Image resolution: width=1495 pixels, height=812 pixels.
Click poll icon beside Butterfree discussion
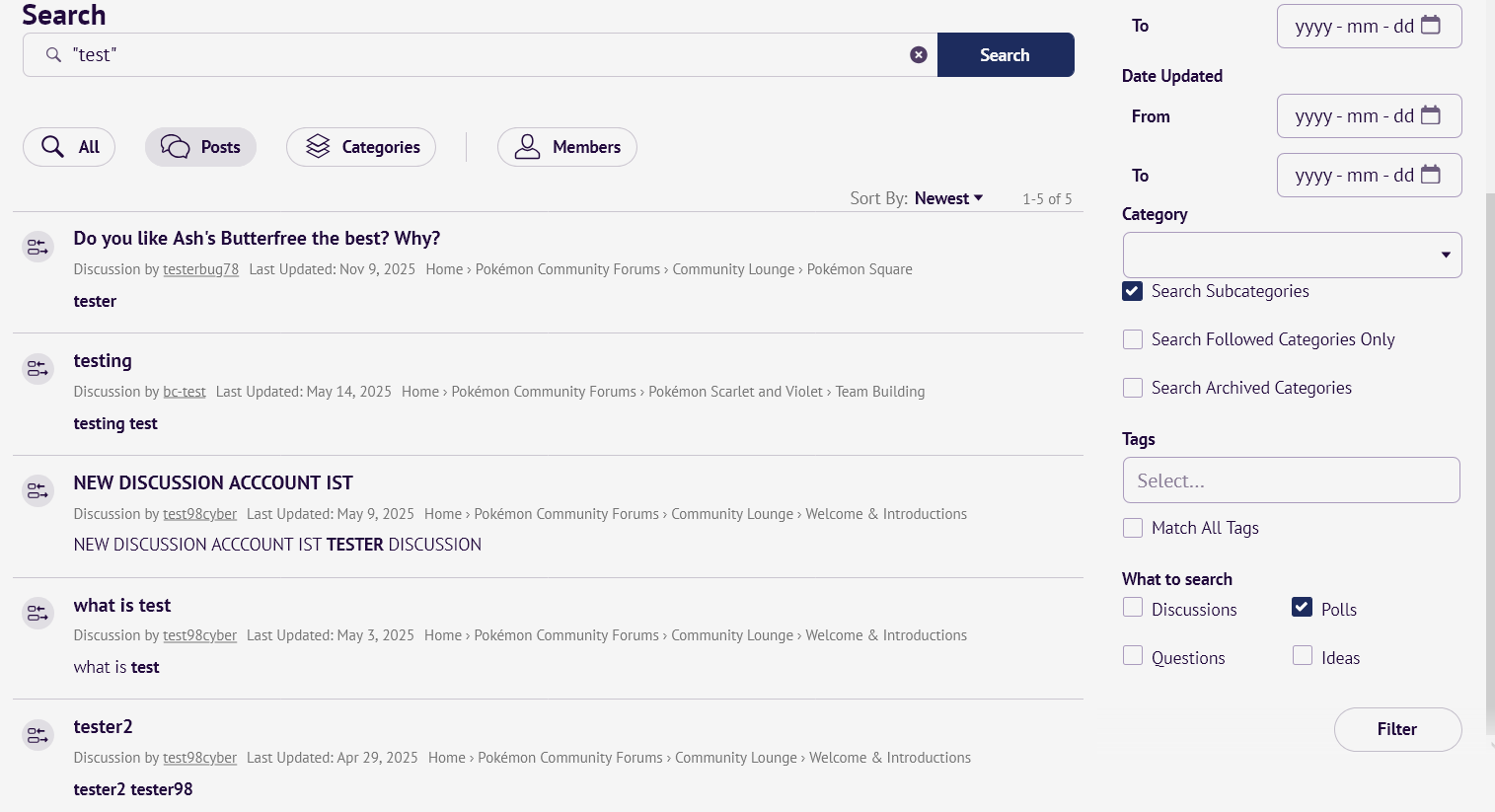tap(37, 247)
